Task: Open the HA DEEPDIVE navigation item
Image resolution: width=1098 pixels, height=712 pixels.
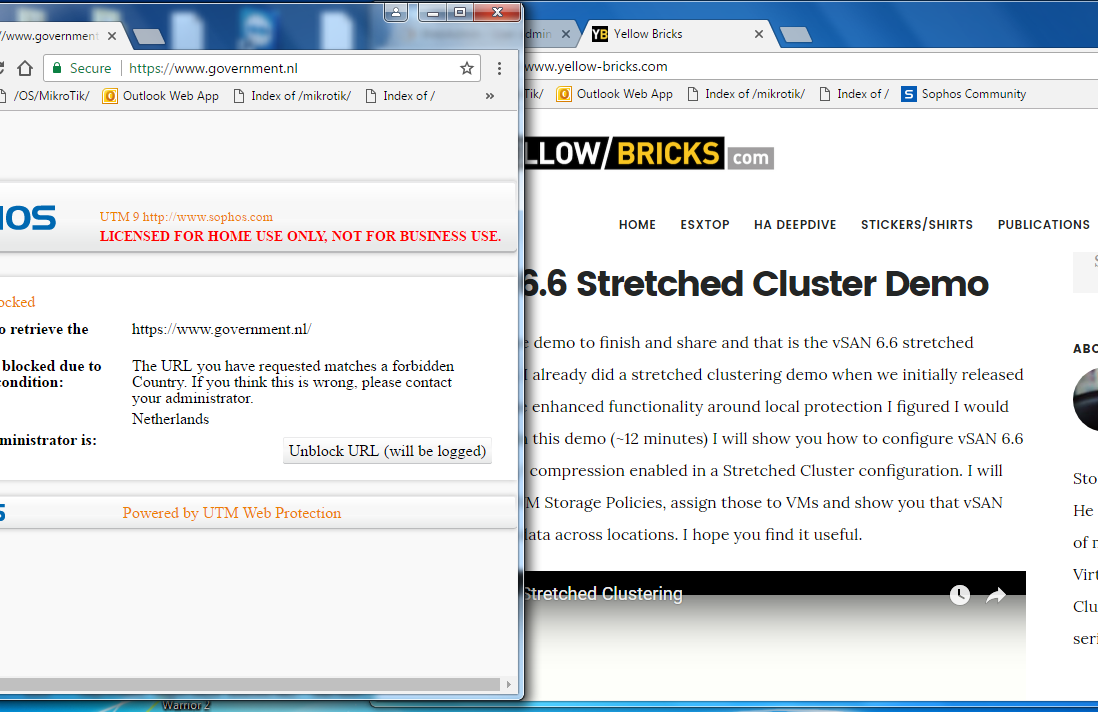Action: (x=795, y=225)
